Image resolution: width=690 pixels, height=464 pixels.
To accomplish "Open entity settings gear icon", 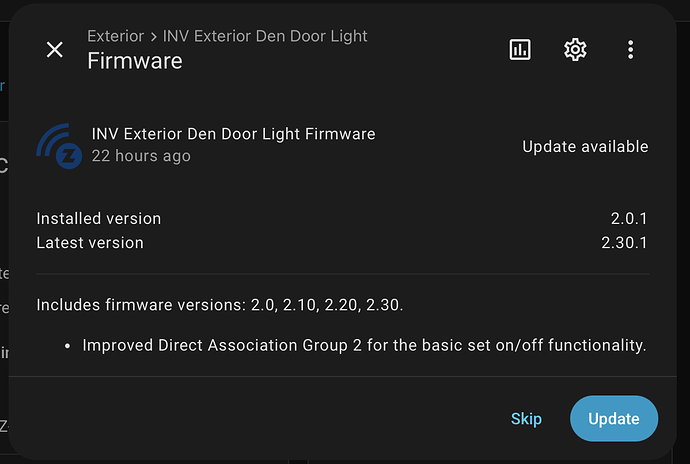I will (575, 49).
